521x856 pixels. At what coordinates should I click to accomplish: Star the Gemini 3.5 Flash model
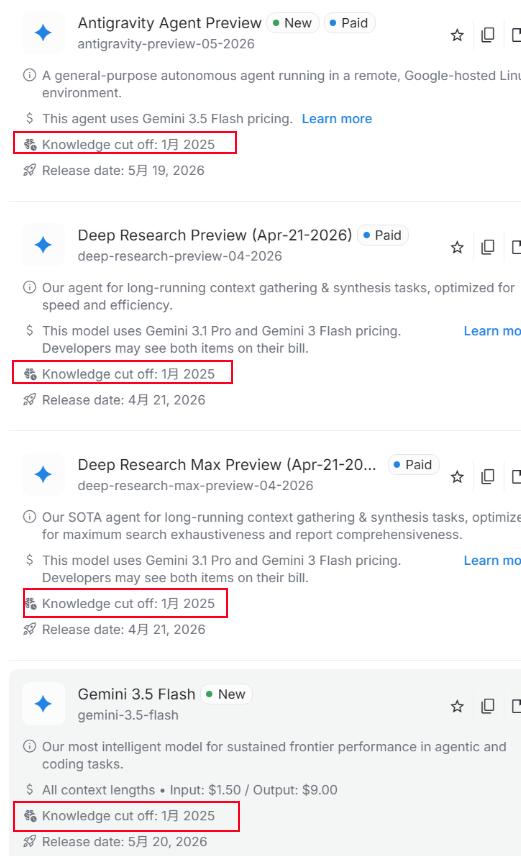pyautogui.click(x=457, y=707)
